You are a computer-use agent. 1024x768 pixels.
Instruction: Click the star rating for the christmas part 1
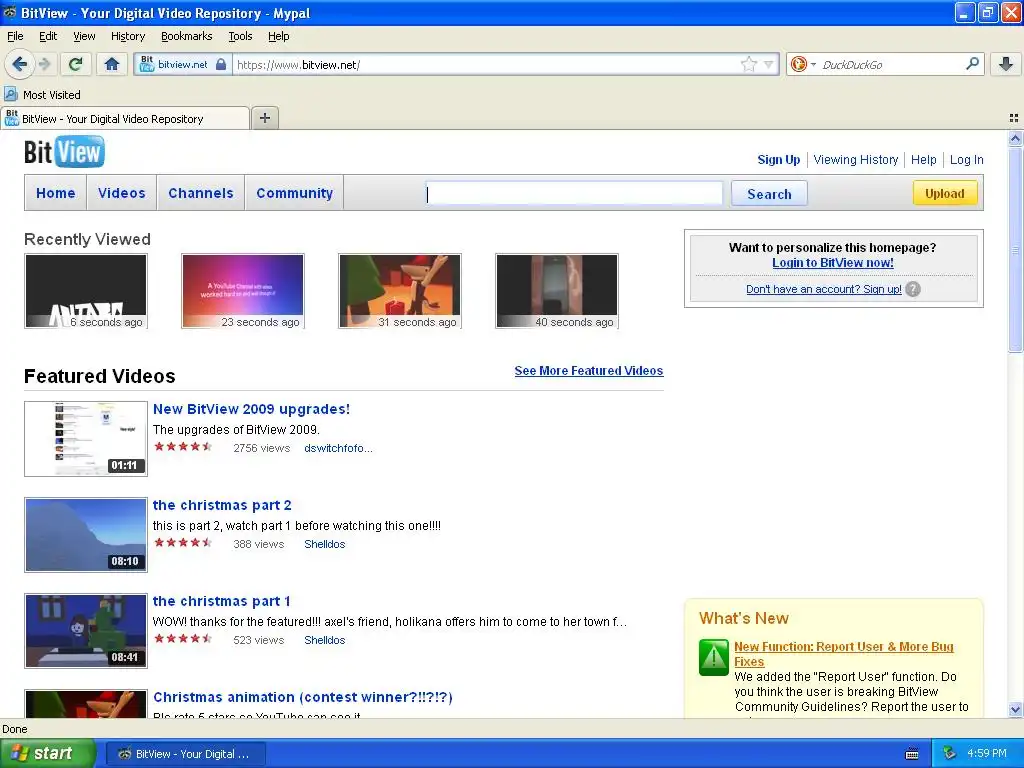[x=184, y=639]
